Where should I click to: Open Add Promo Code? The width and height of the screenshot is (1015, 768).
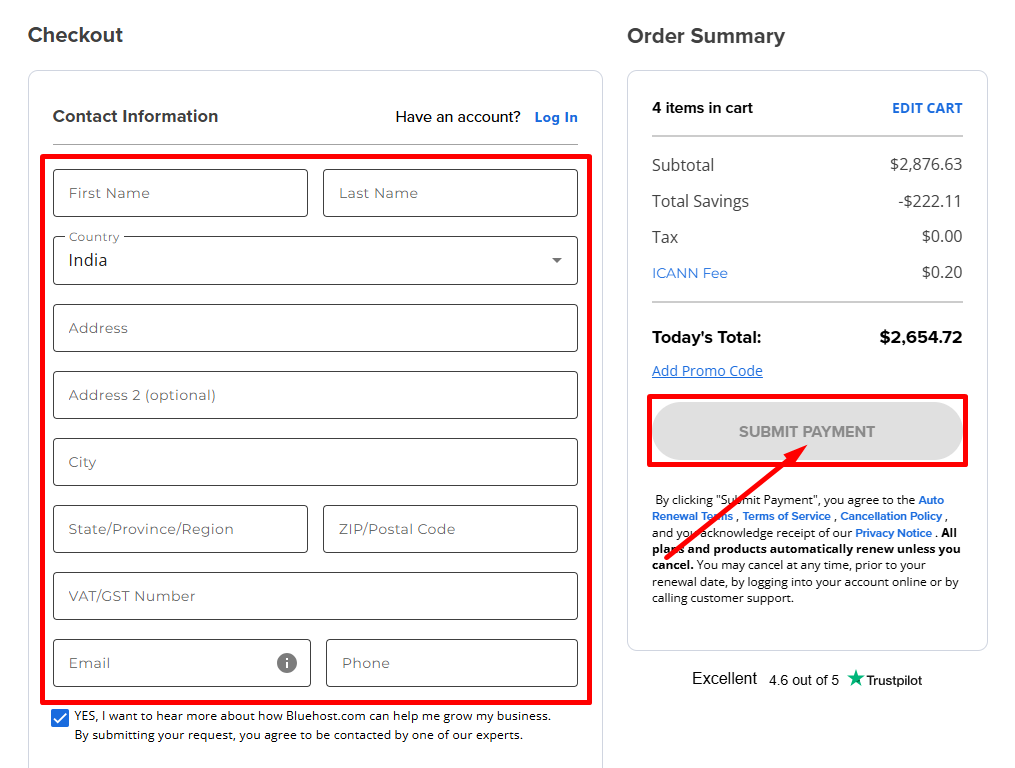707,370
